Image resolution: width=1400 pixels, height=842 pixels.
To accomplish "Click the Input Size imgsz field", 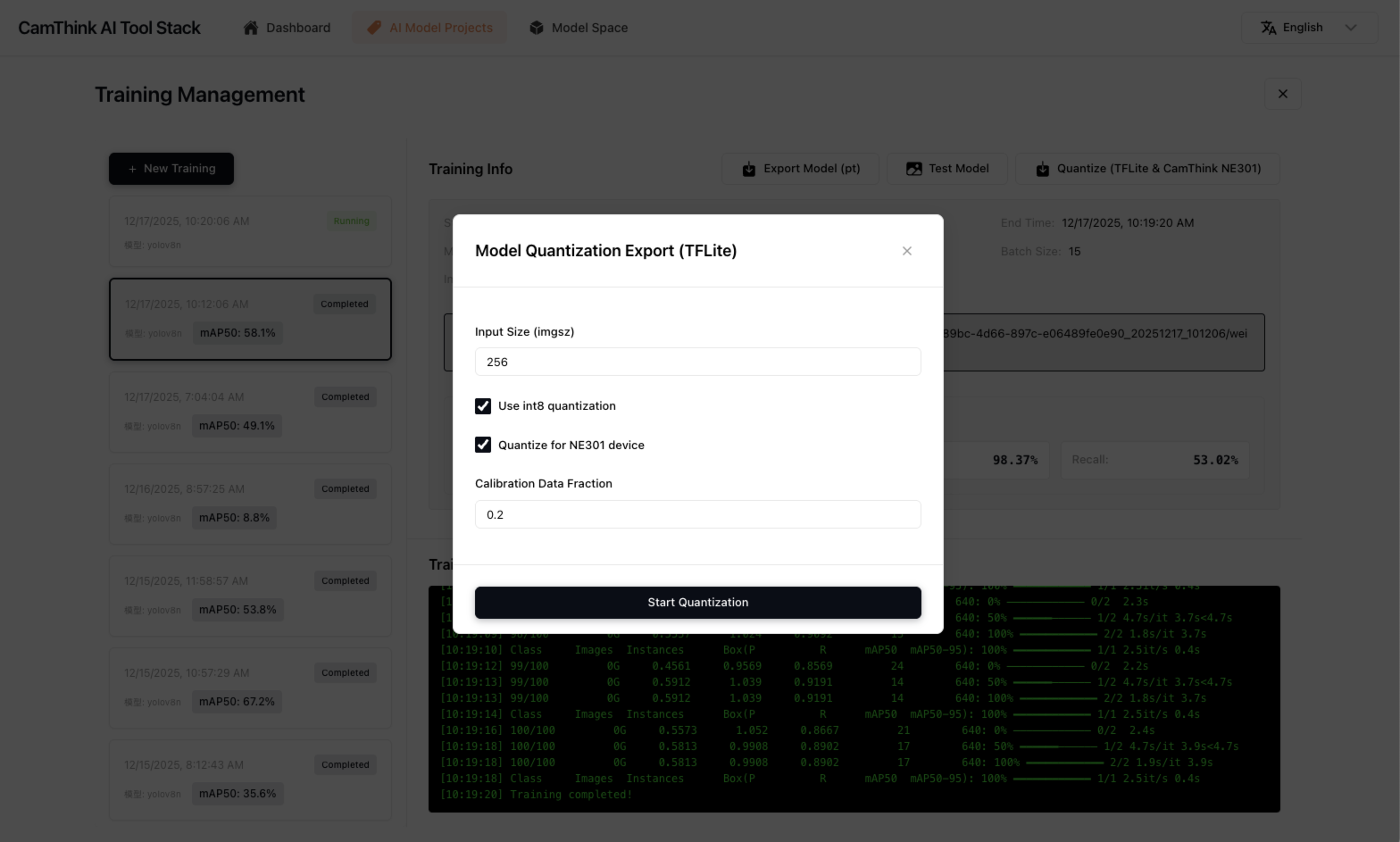I will (x=697, y=362).
